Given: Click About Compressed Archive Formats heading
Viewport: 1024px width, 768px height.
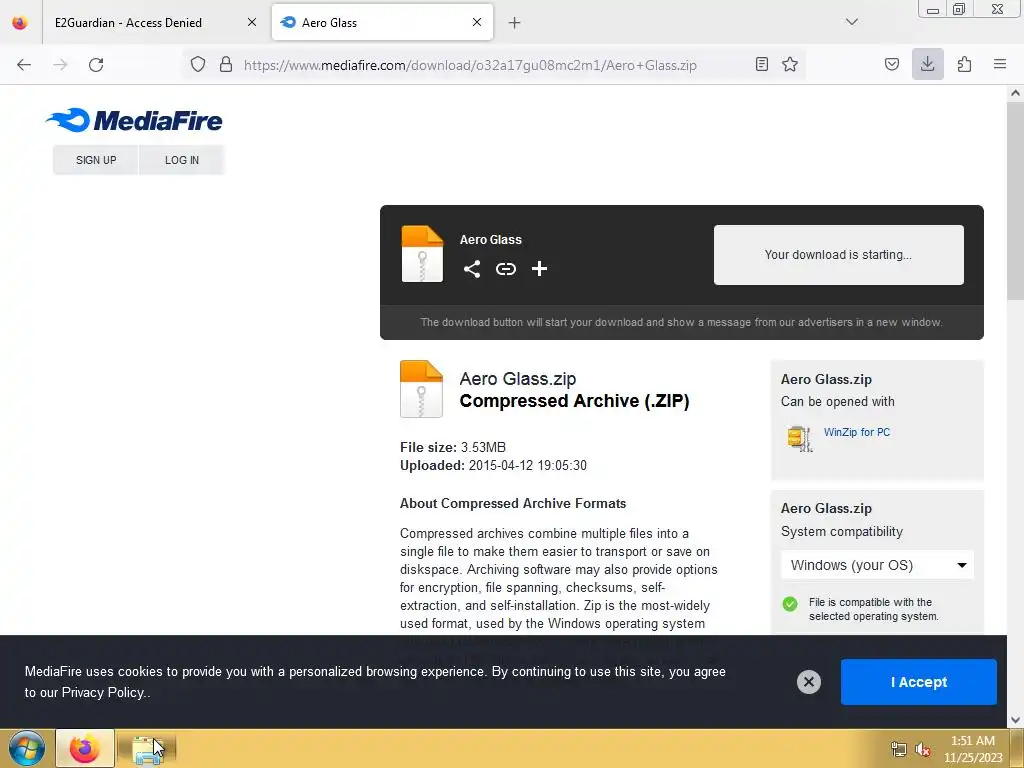Looking at the screenshot, I should [513, 504].
